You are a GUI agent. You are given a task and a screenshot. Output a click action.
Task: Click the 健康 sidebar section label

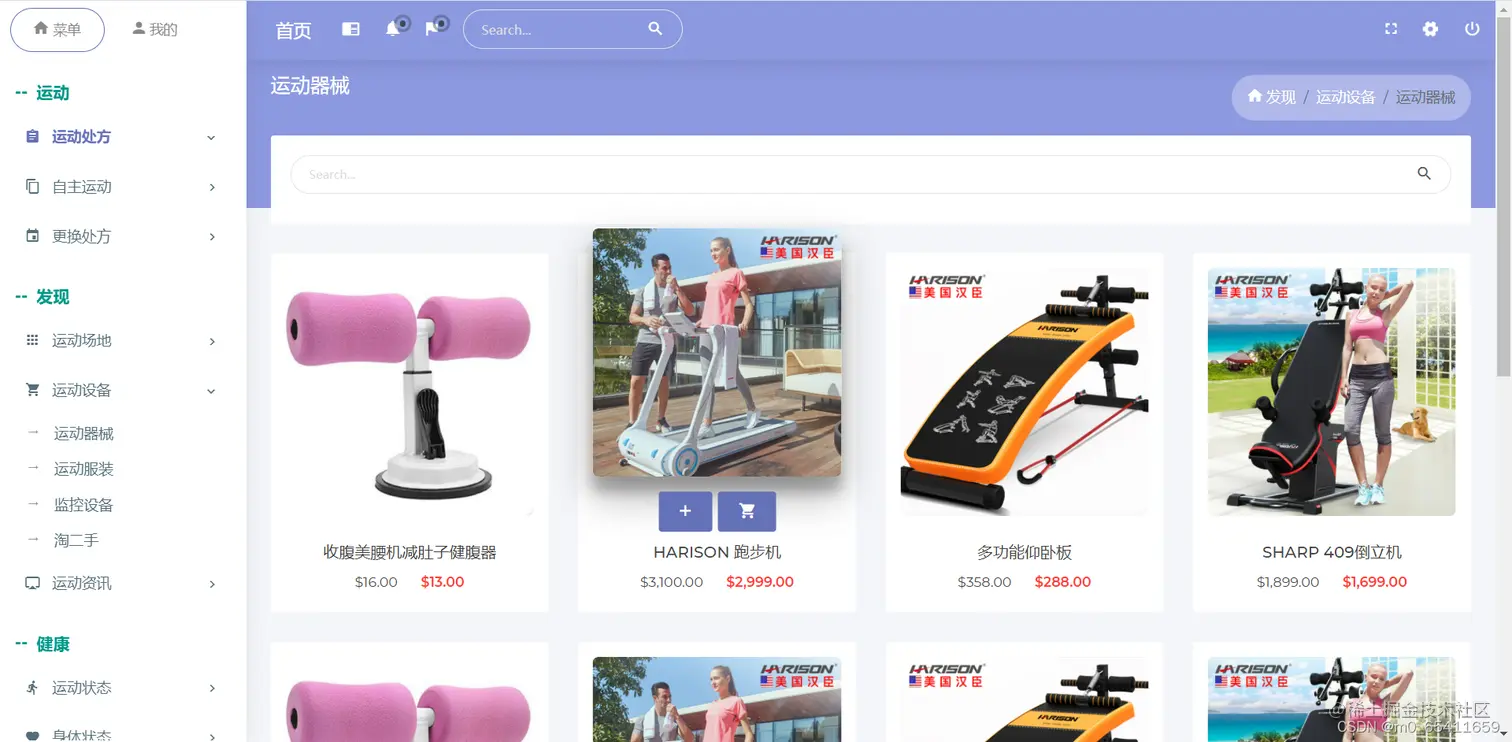tap(53, 644)
